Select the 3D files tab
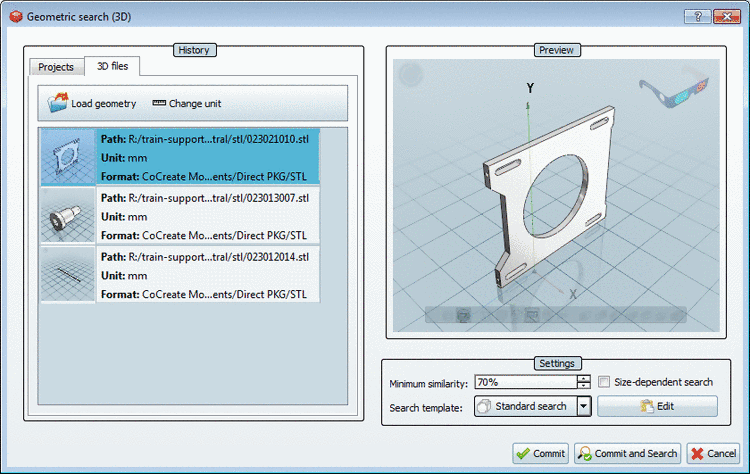 [x=112, y=66]
